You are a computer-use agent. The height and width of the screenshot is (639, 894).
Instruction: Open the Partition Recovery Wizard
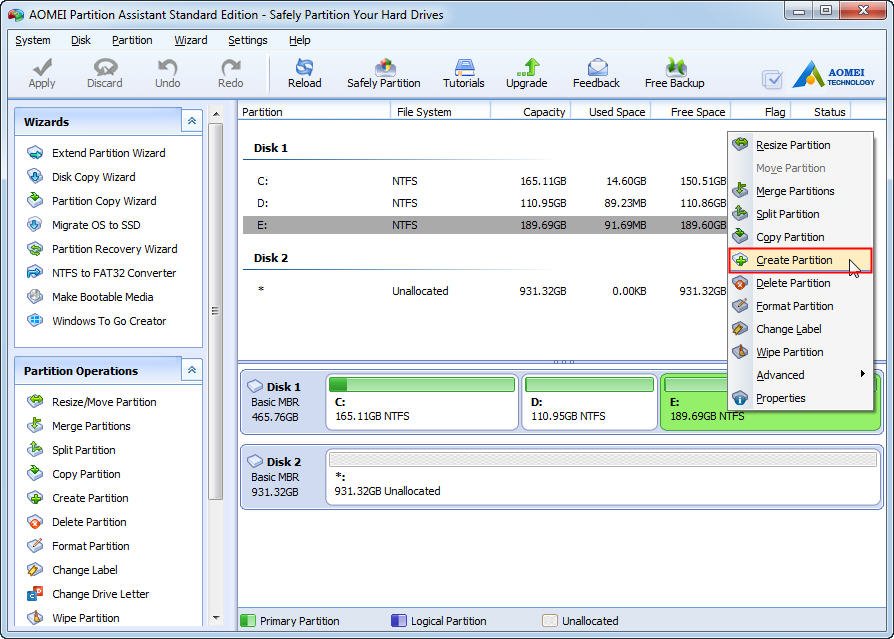tap(102, 249)
